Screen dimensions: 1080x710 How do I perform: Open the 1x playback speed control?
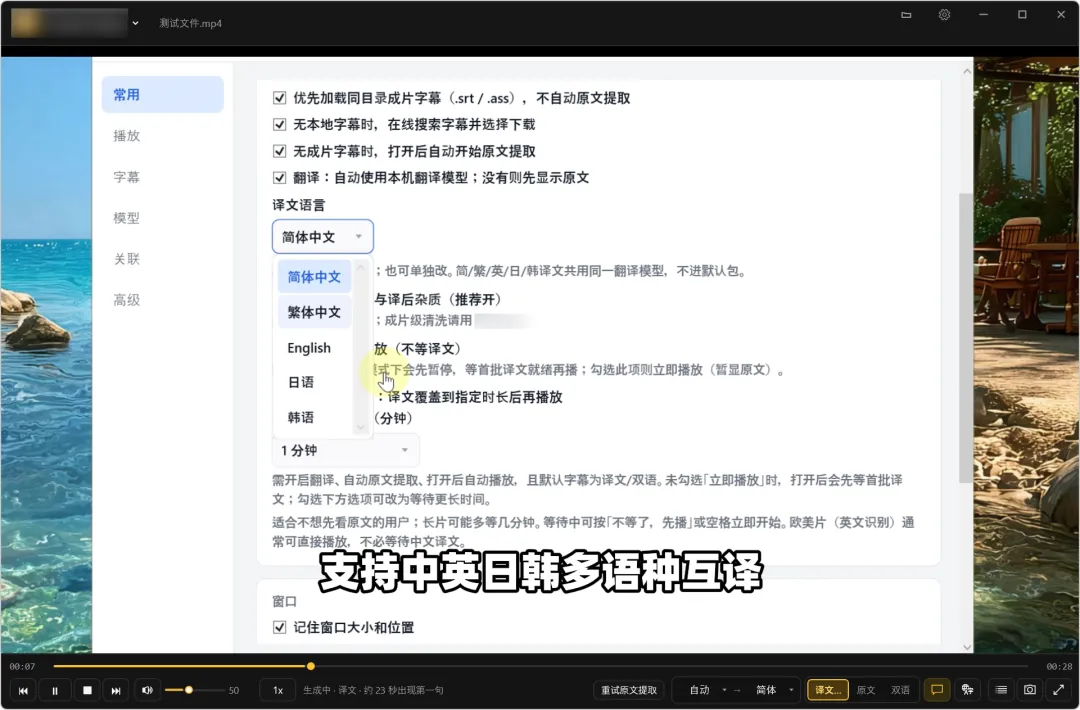(x=278, y=690)
